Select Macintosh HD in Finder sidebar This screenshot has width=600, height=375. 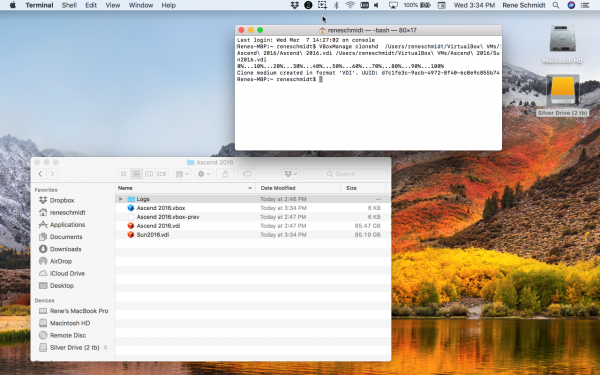(x=70, y=323)
